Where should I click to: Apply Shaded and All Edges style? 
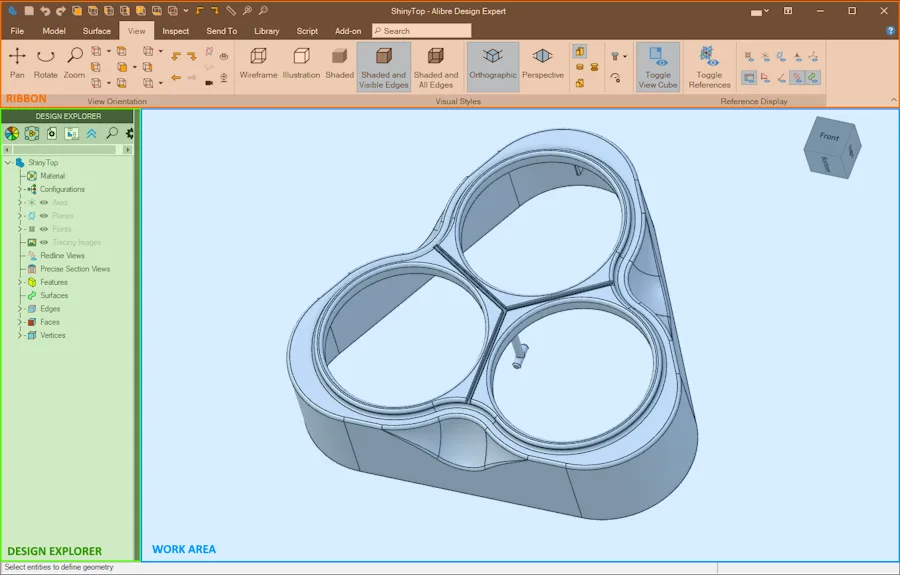tap(436, 68)
